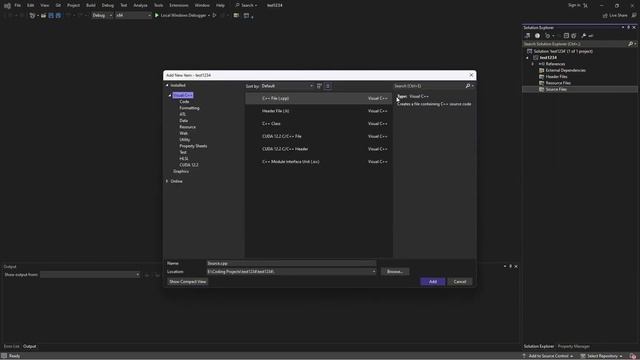Select the Code category
Screen dimensions: 640x360
[184, 102]
